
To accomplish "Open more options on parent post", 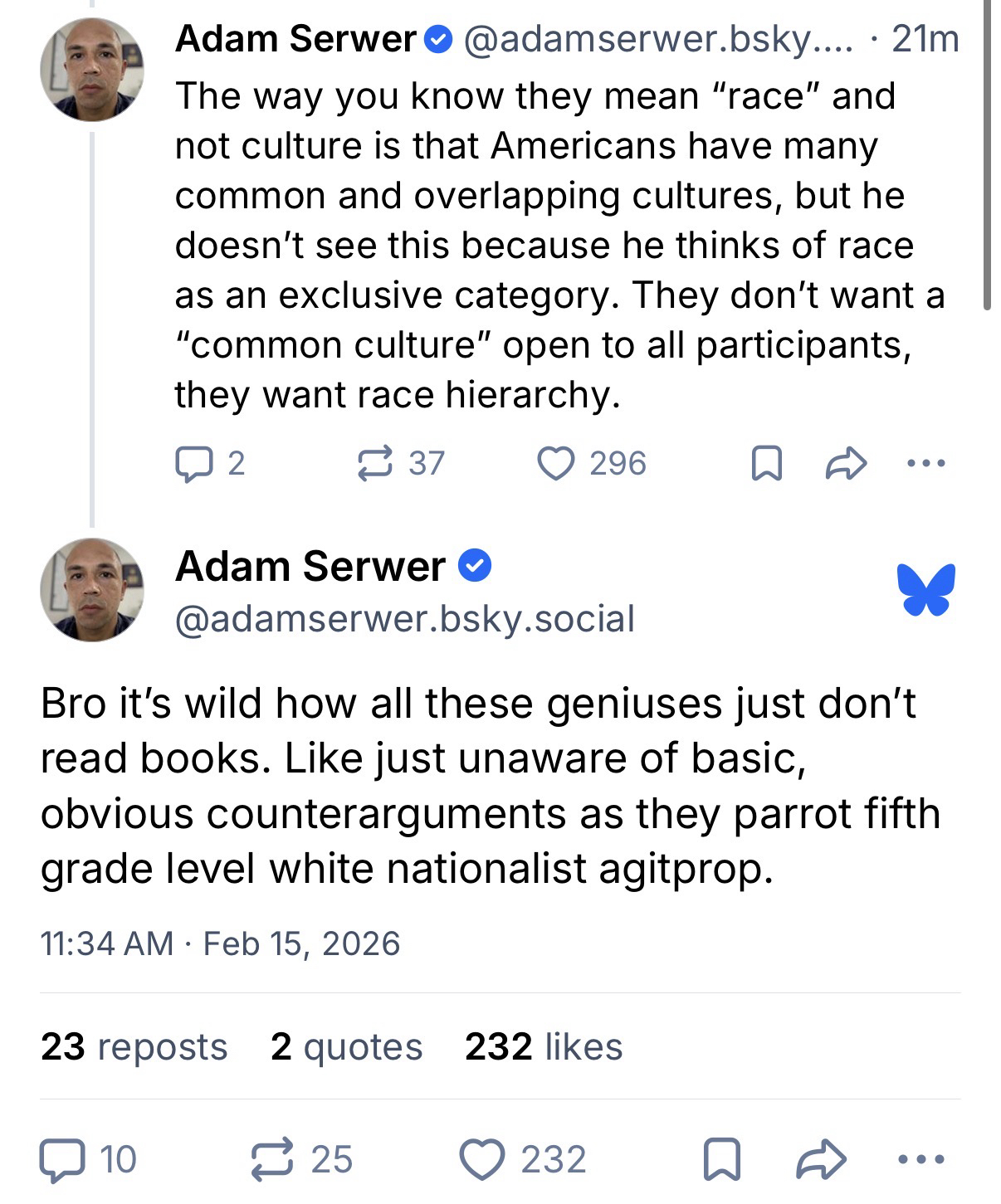I will click(x=925, y=464).
